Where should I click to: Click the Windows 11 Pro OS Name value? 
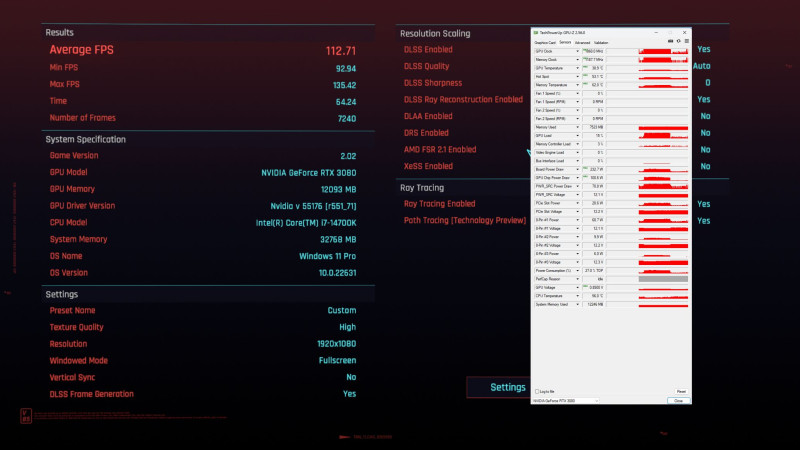tap(328, 256)
